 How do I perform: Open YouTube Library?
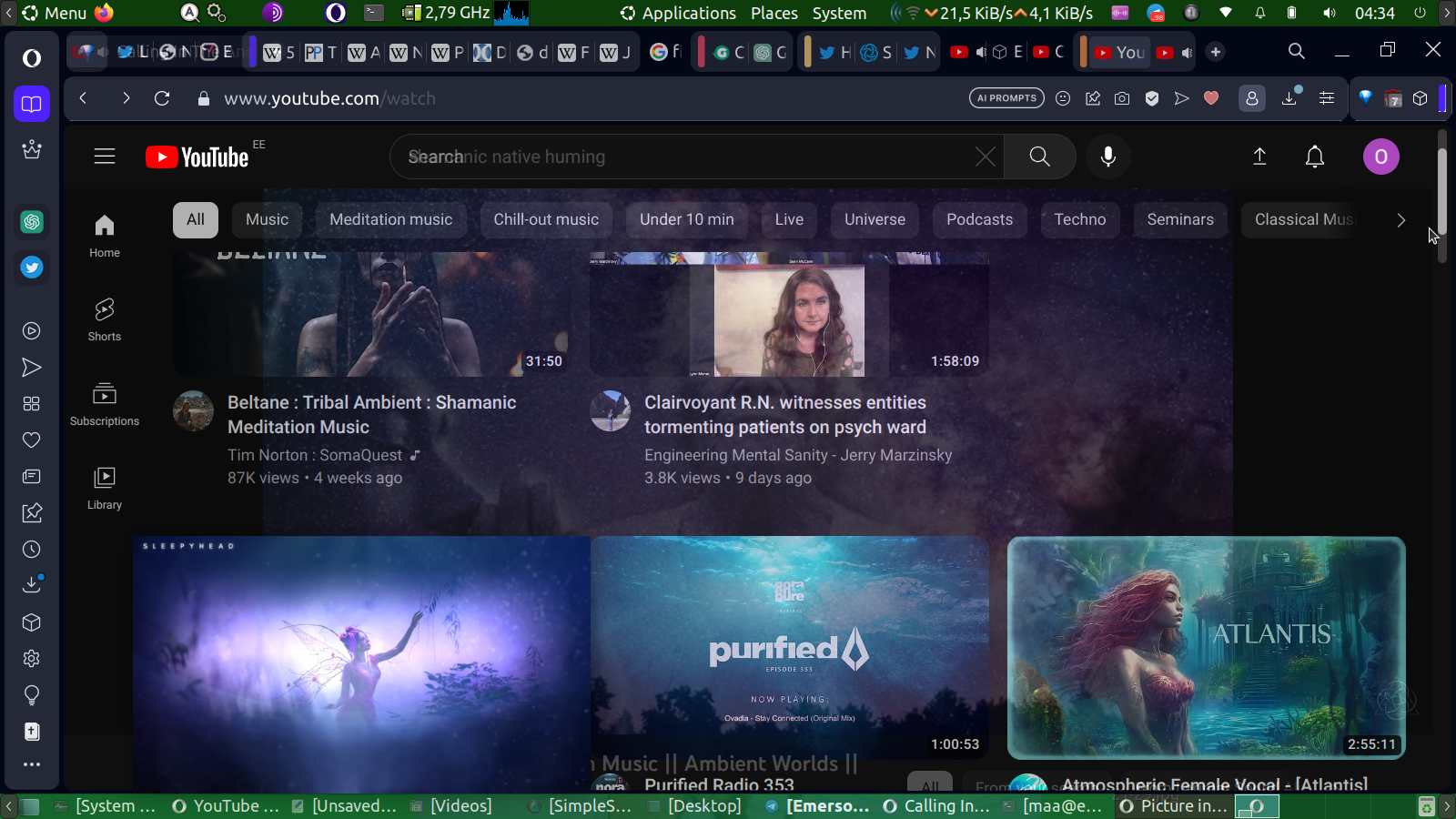click(105, 488)
